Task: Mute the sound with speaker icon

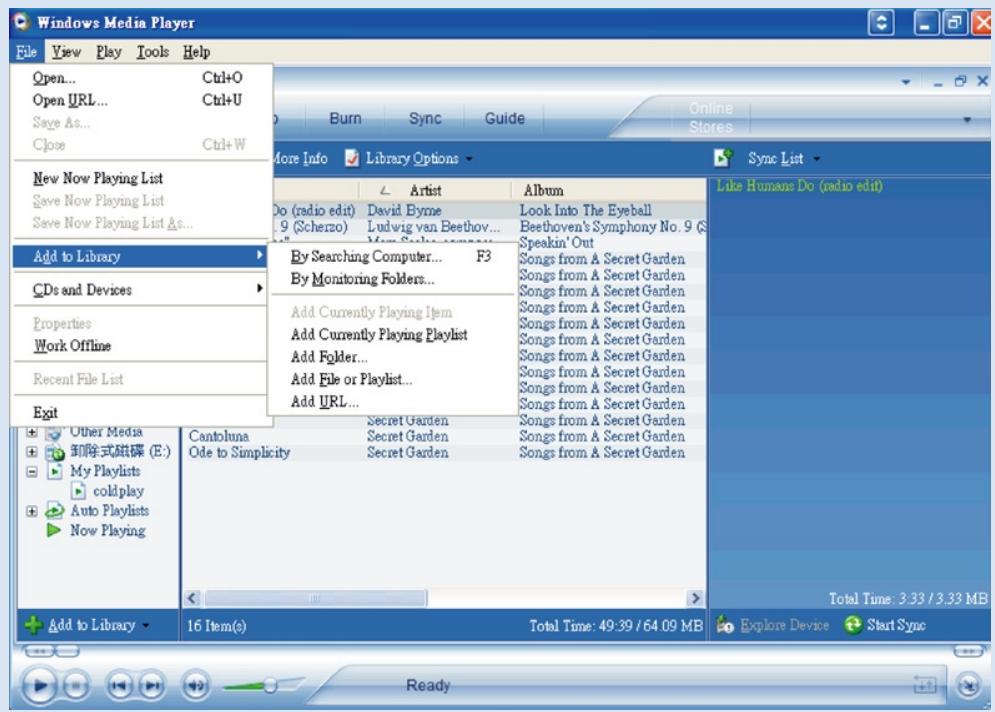Action: 195,685
